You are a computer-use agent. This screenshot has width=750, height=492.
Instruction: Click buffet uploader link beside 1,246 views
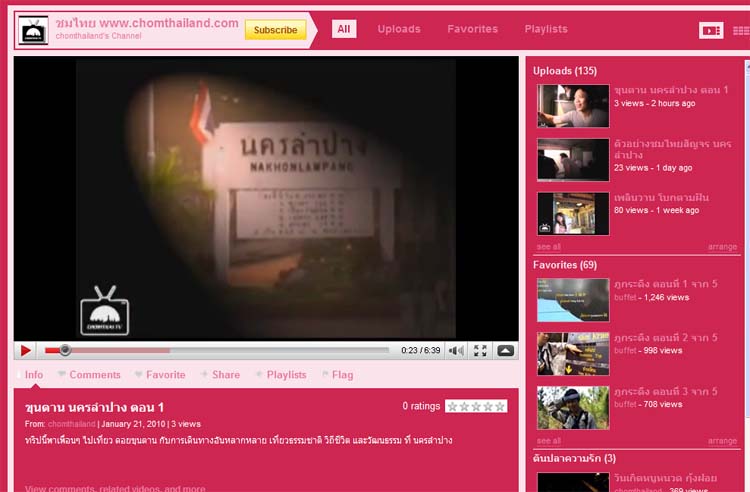coord(625,297)
